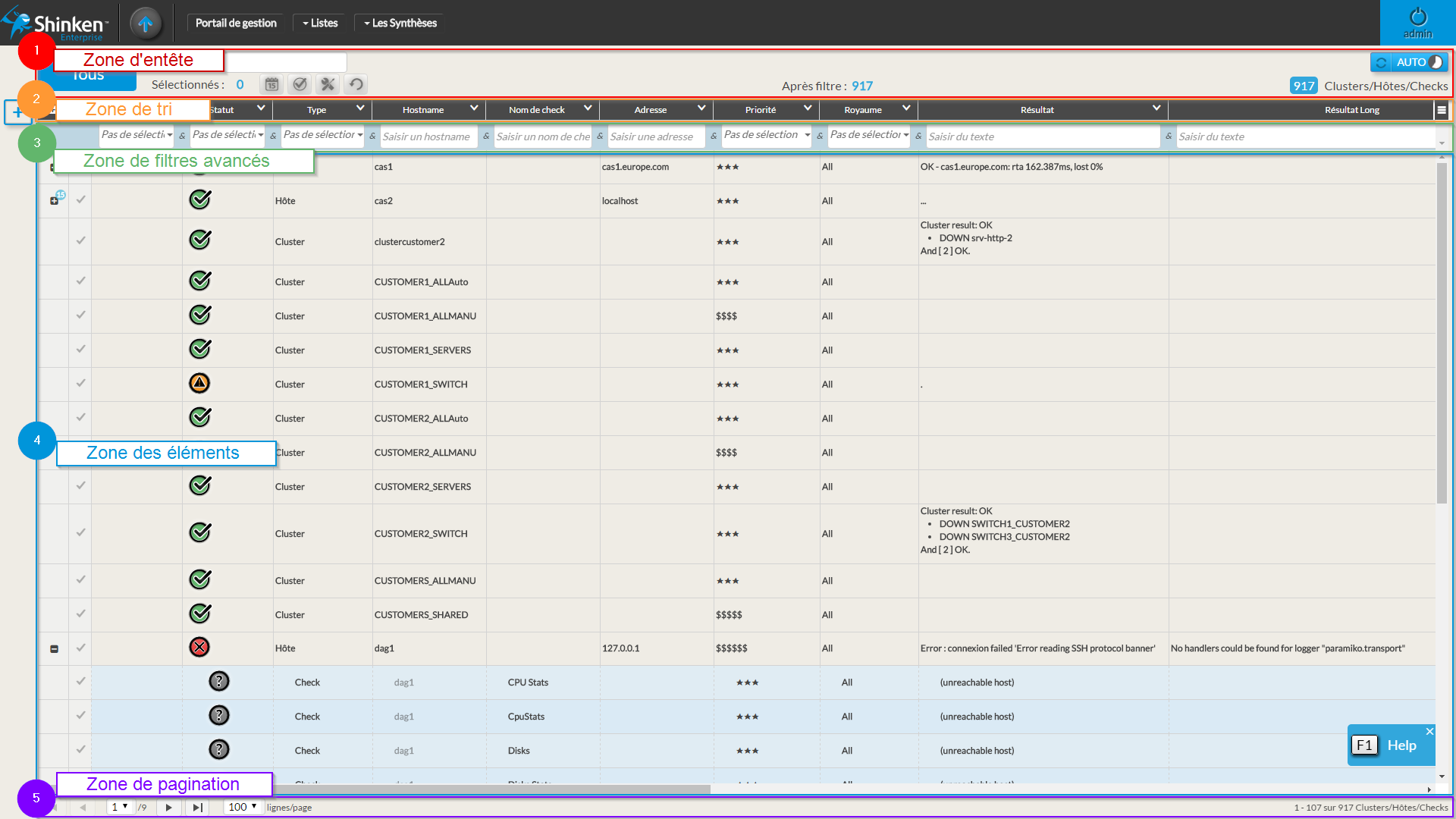Open the Priorité filter dropdown
Image resolution: width=1456 pixels, height=819 pixels.
(x=766, y=135)
